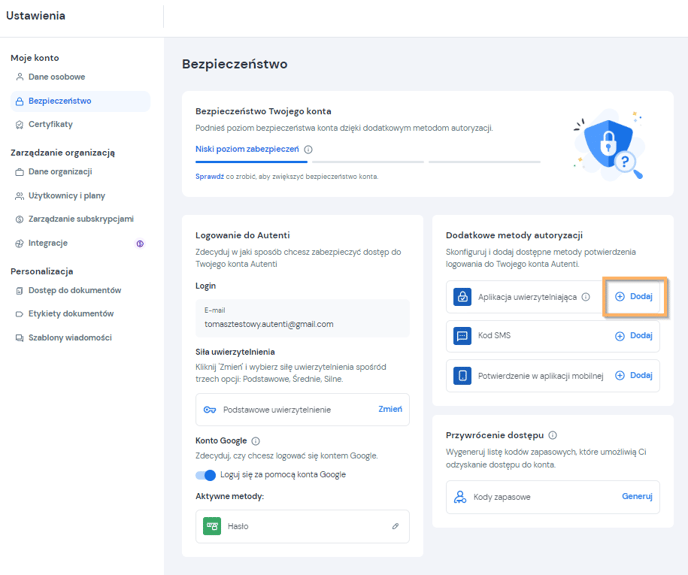
Task: Click the Ustawienia page title
Action: click(x=36, y=16)
